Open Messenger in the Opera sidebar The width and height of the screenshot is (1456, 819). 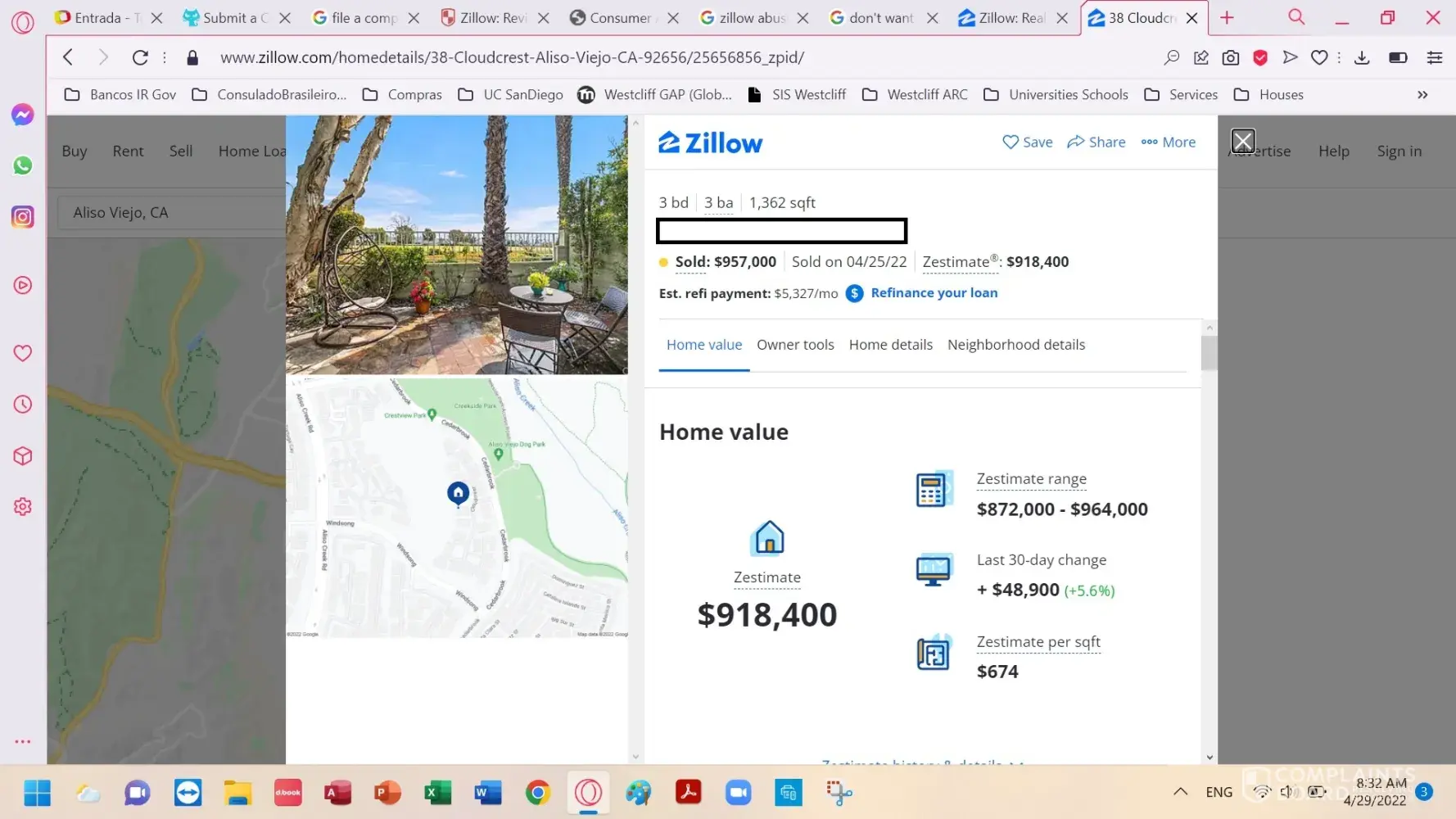[x=23, y=115]
